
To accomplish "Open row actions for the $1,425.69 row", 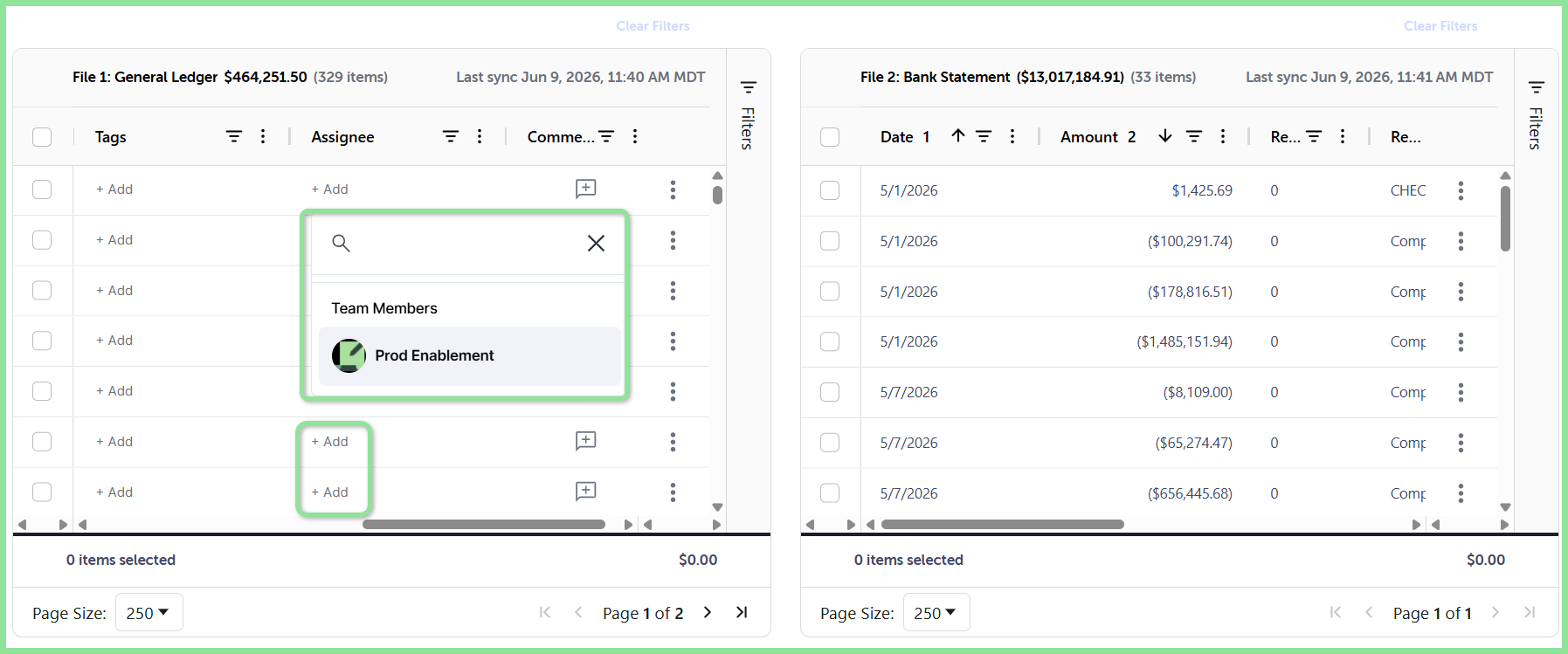I will (x=1461, y=190).
